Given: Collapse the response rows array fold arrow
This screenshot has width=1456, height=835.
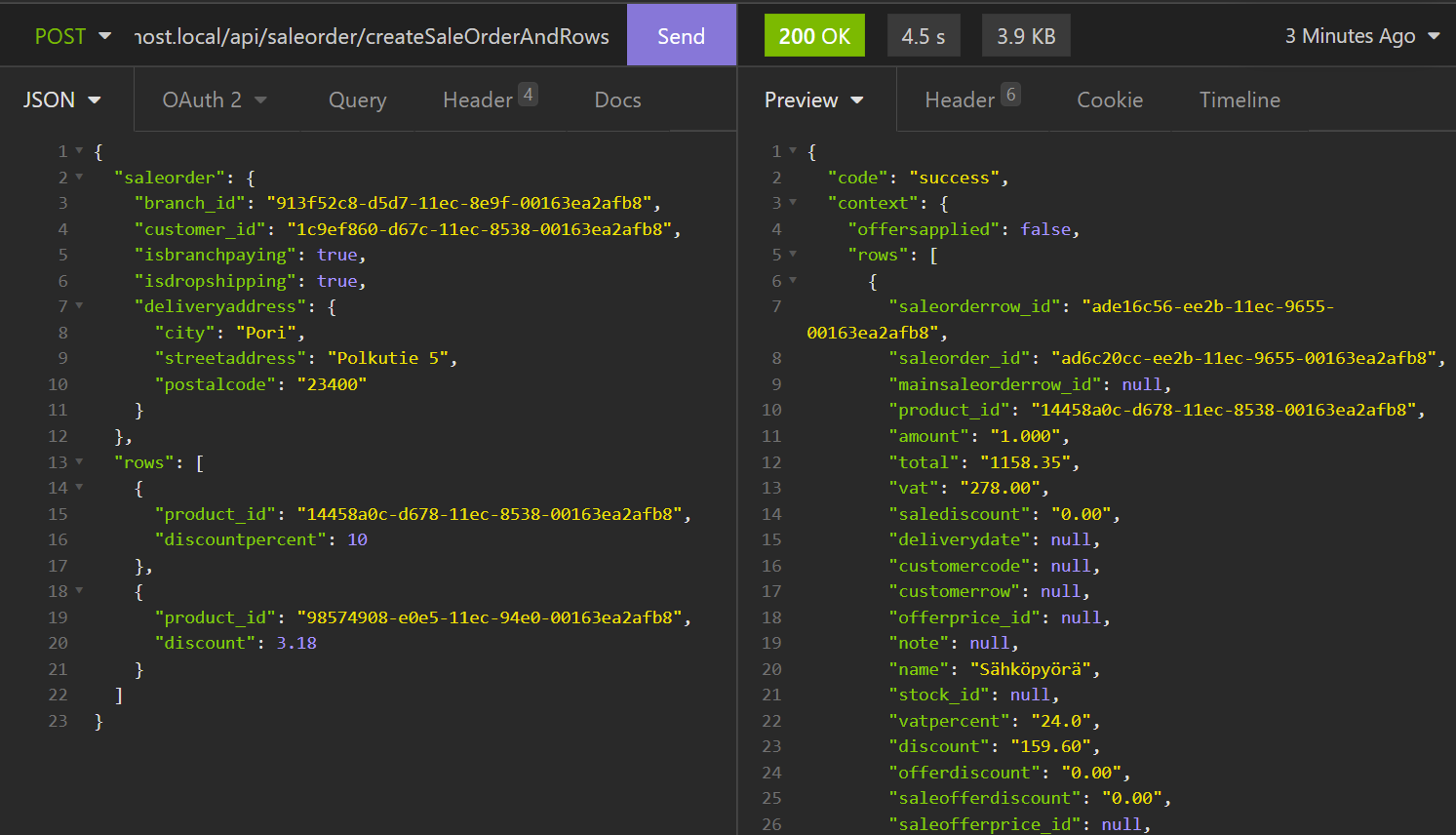Looking at the screenshot, I should [x=793, y=255].
